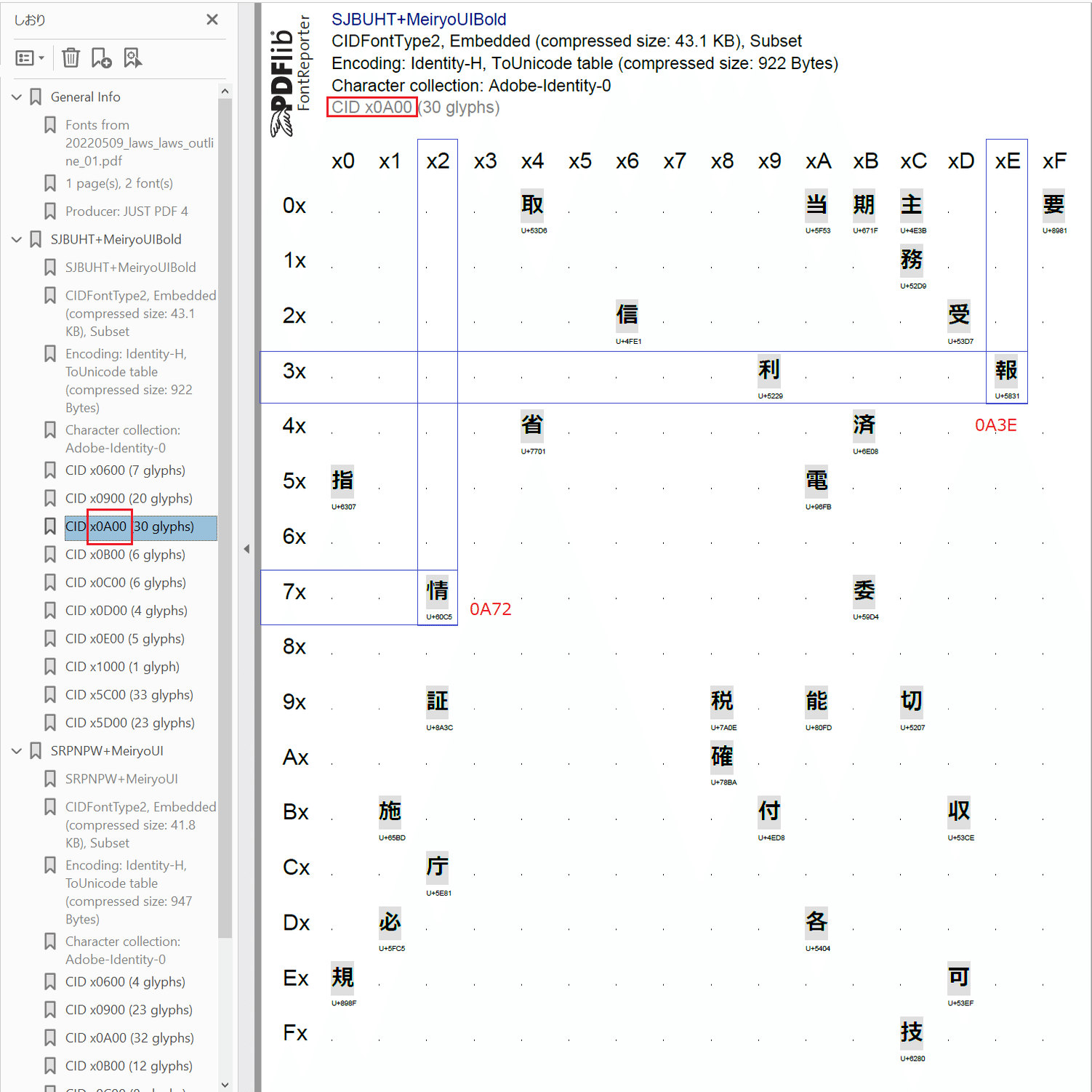Collapse the SRPNPW+MeiryoUI section
This screenshot has height=1092, width=1092.
click(16, 750)
